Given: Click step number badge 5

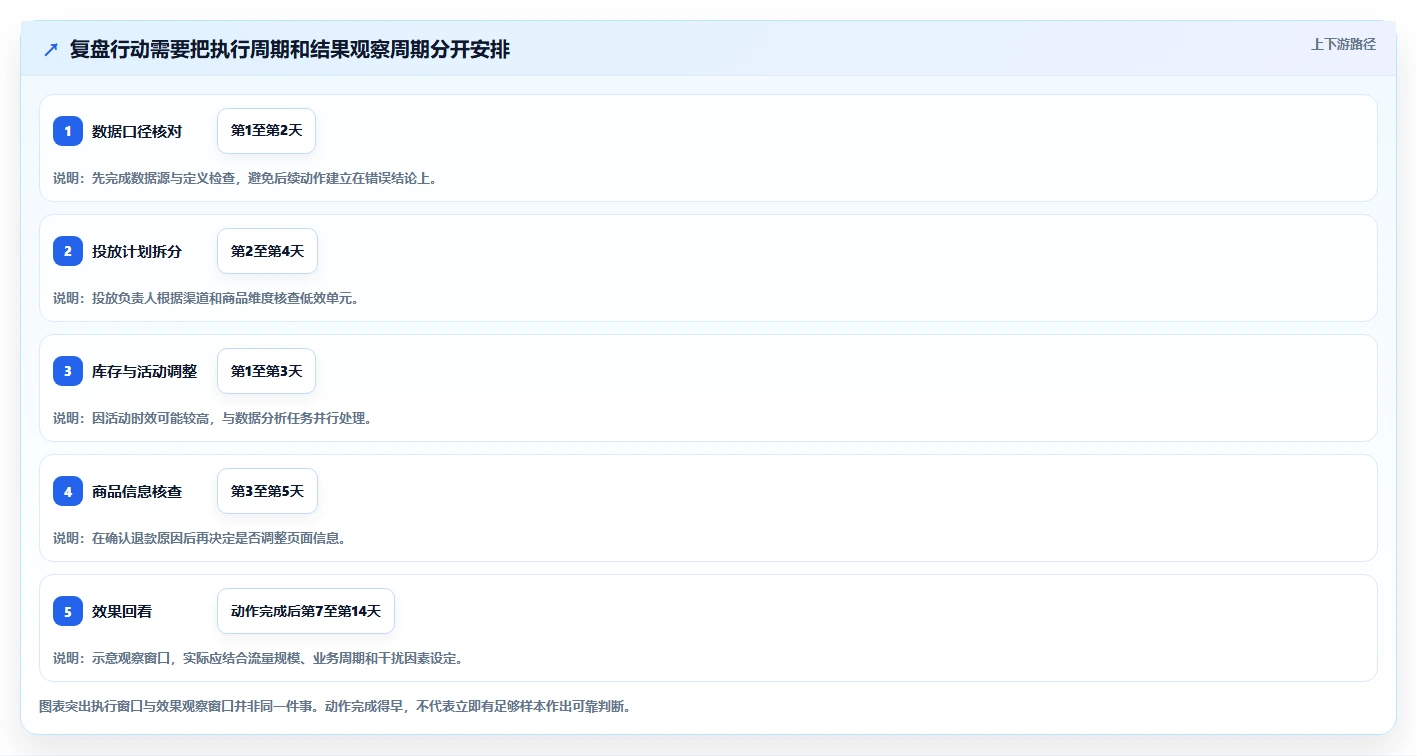Looking at the screenshot, I should click(x=68, y=611).
